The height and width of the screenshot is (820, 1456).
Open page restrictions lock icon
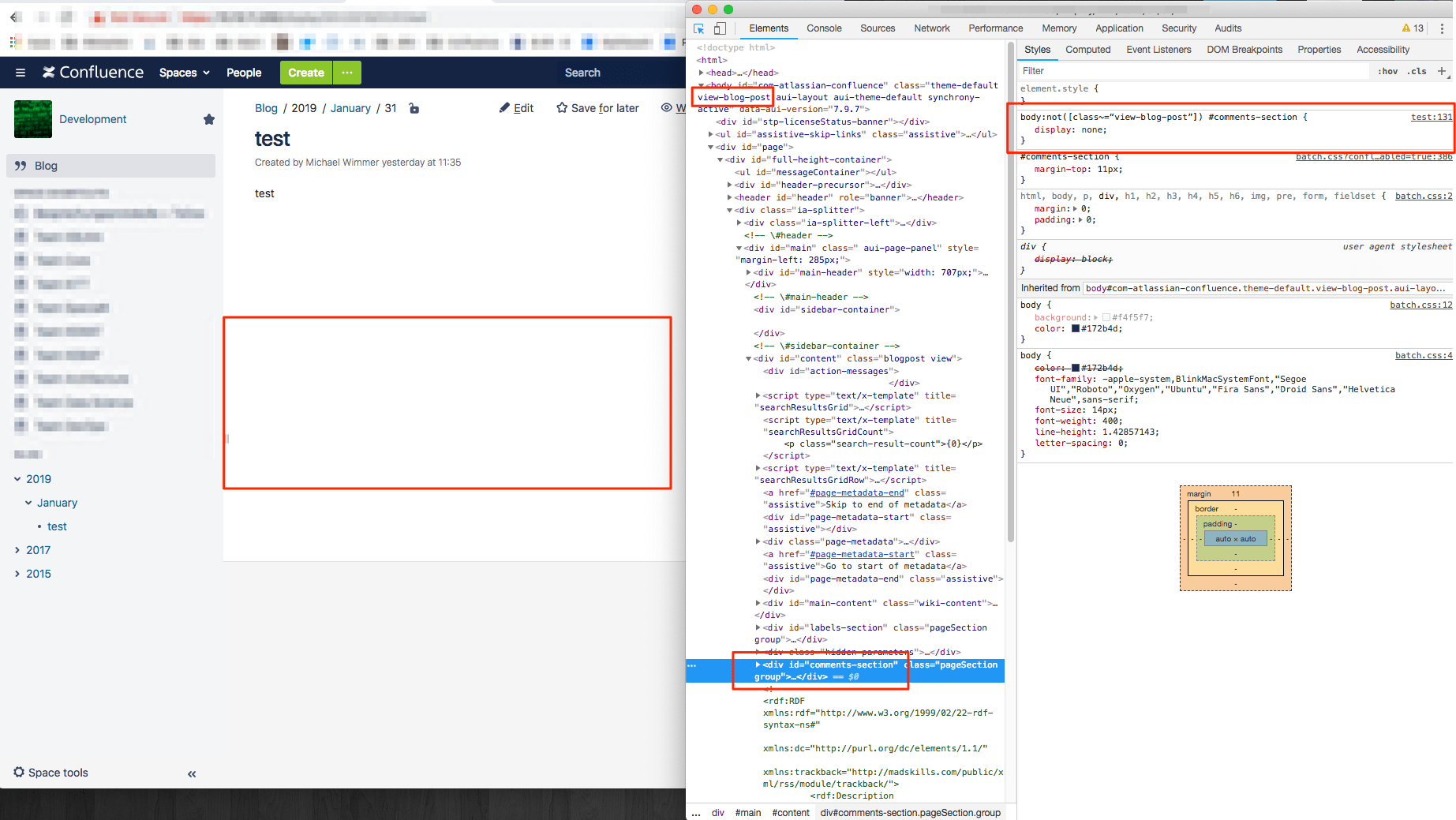(414, 108)
